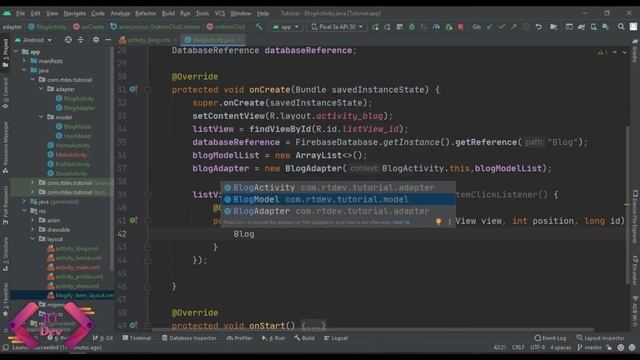The height and width of the screenshot is (360, 640).
Task: Collapse the model package
Action: click(41, 117)
